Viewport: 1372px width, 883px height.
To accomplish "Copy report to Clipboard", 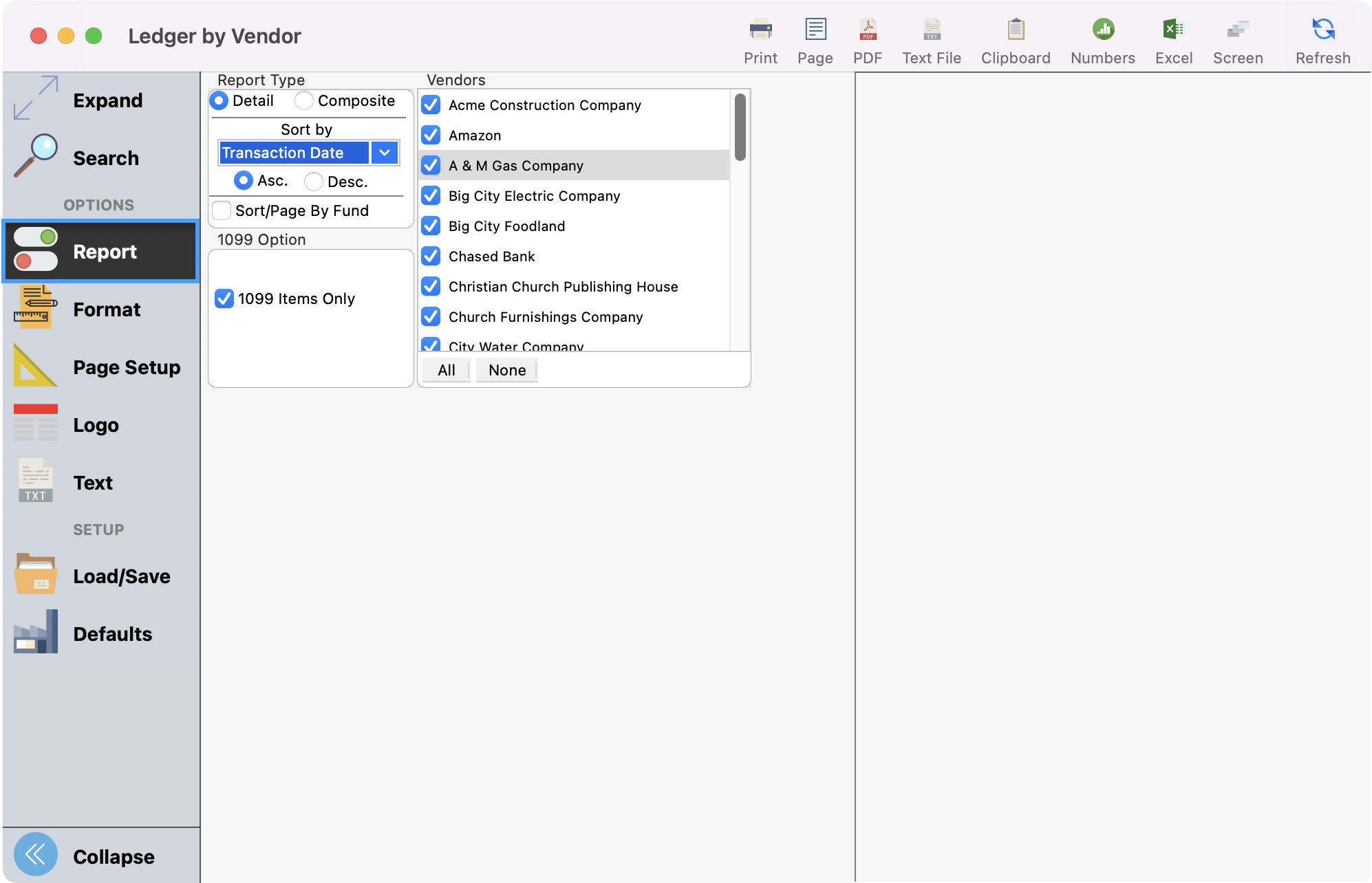I will coord(1015,38).
